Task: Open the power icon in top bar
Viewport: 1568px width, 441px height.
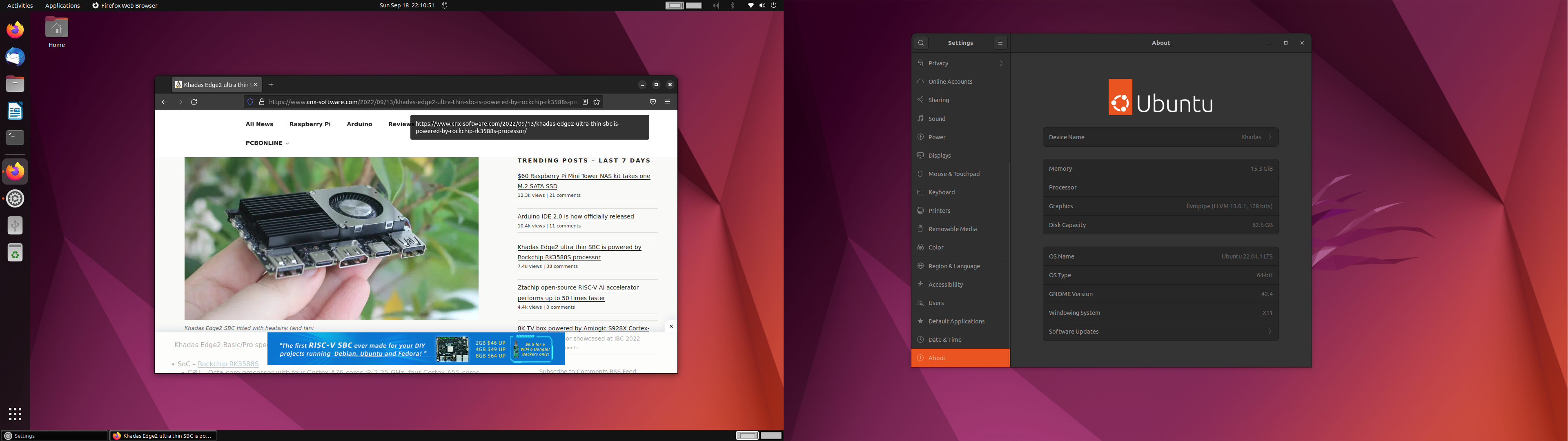Action: (774, 5)
